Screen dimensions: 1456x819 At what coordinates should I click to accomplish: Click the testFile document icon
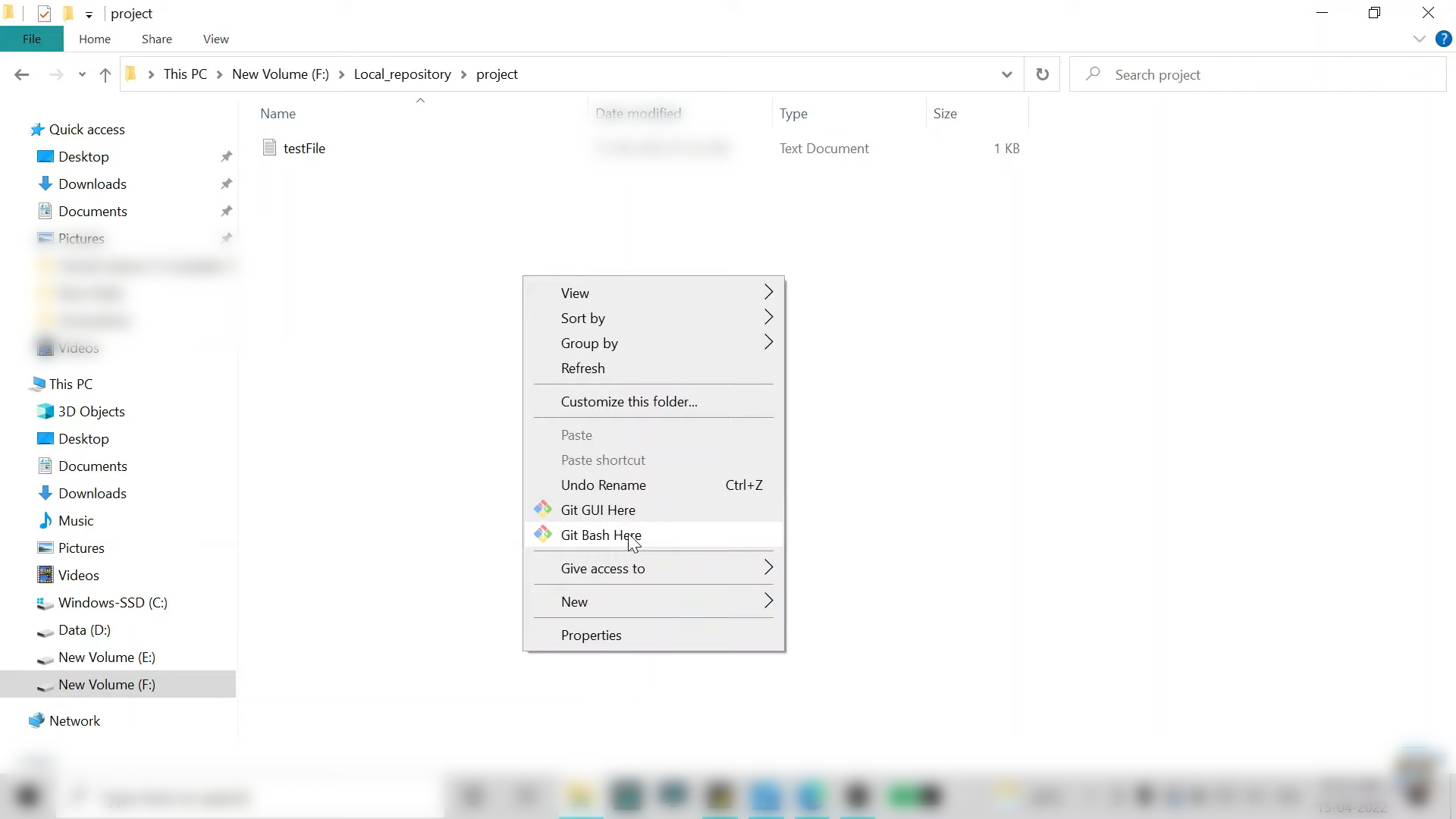click(x=269, y=148)
